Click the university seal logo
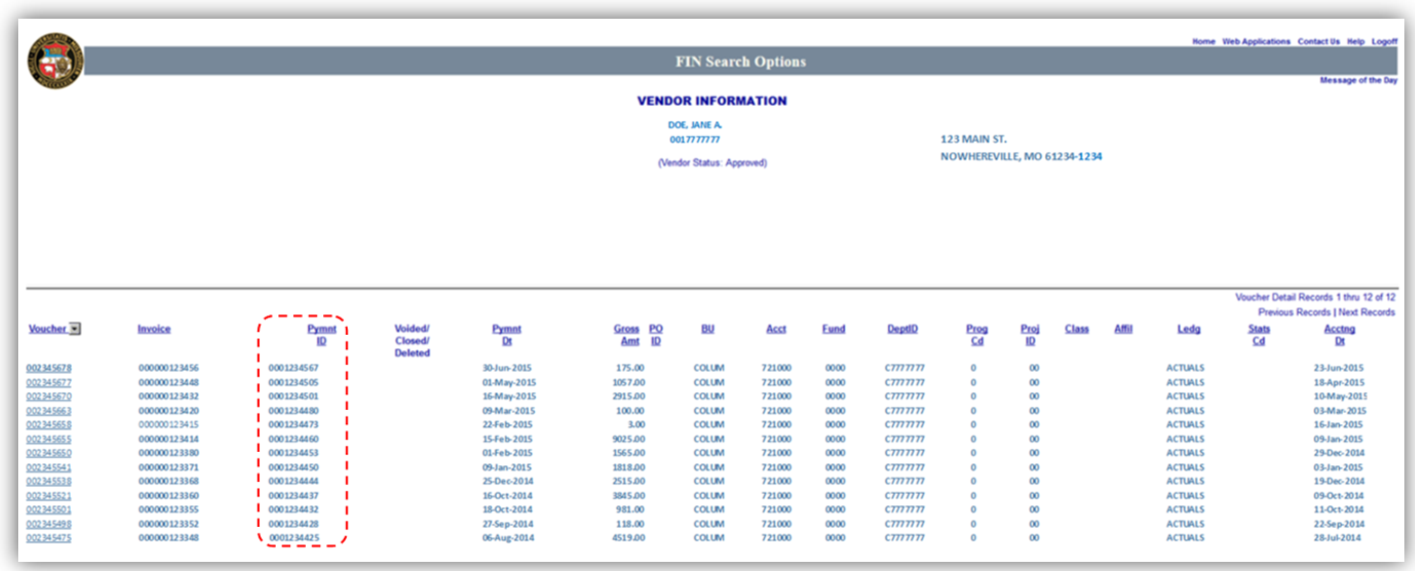1415x571 pixels. pos(55,60)
